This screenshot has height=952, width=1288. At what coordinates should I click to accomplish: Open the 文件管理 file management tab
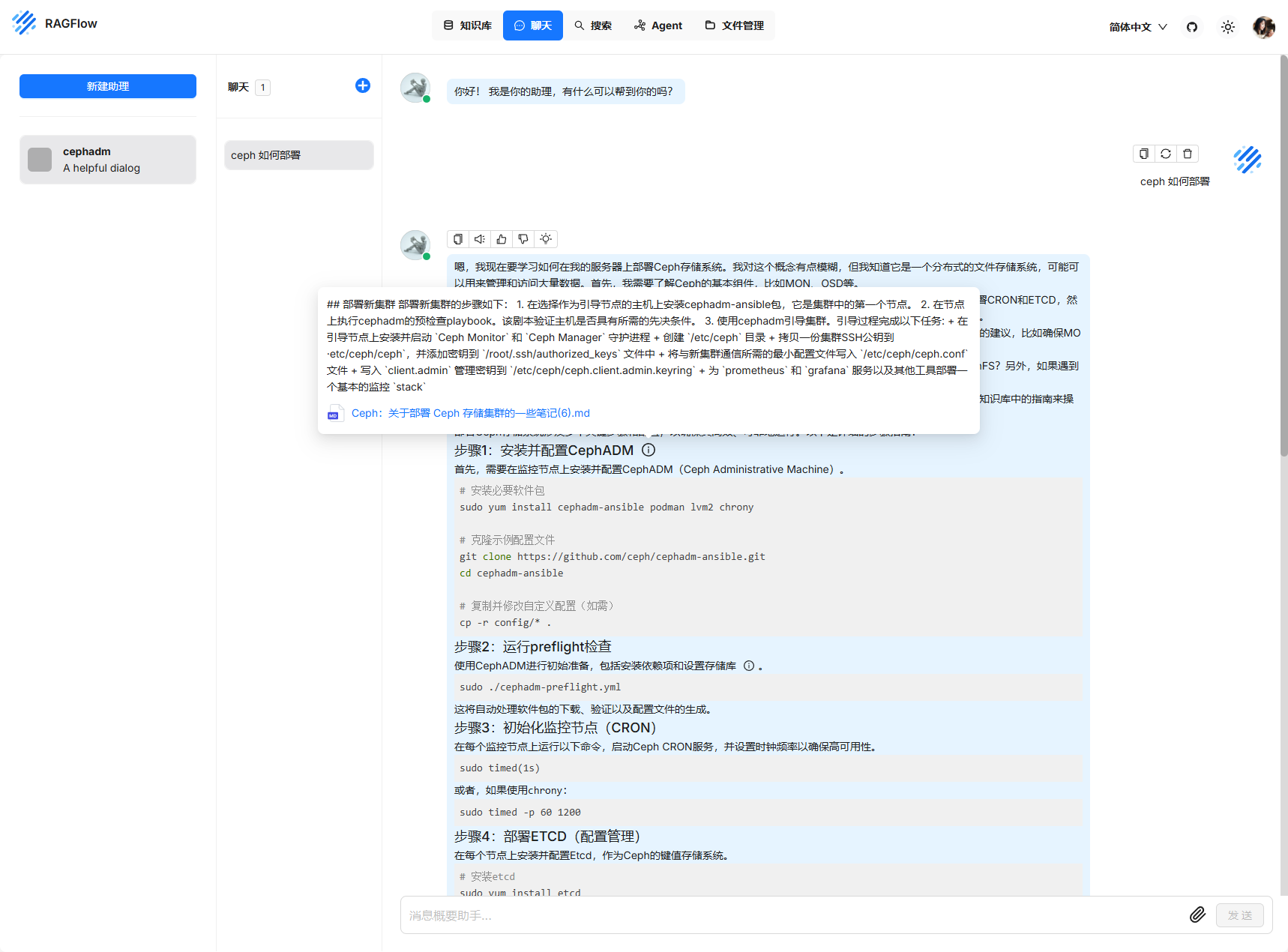coord(735,25)
